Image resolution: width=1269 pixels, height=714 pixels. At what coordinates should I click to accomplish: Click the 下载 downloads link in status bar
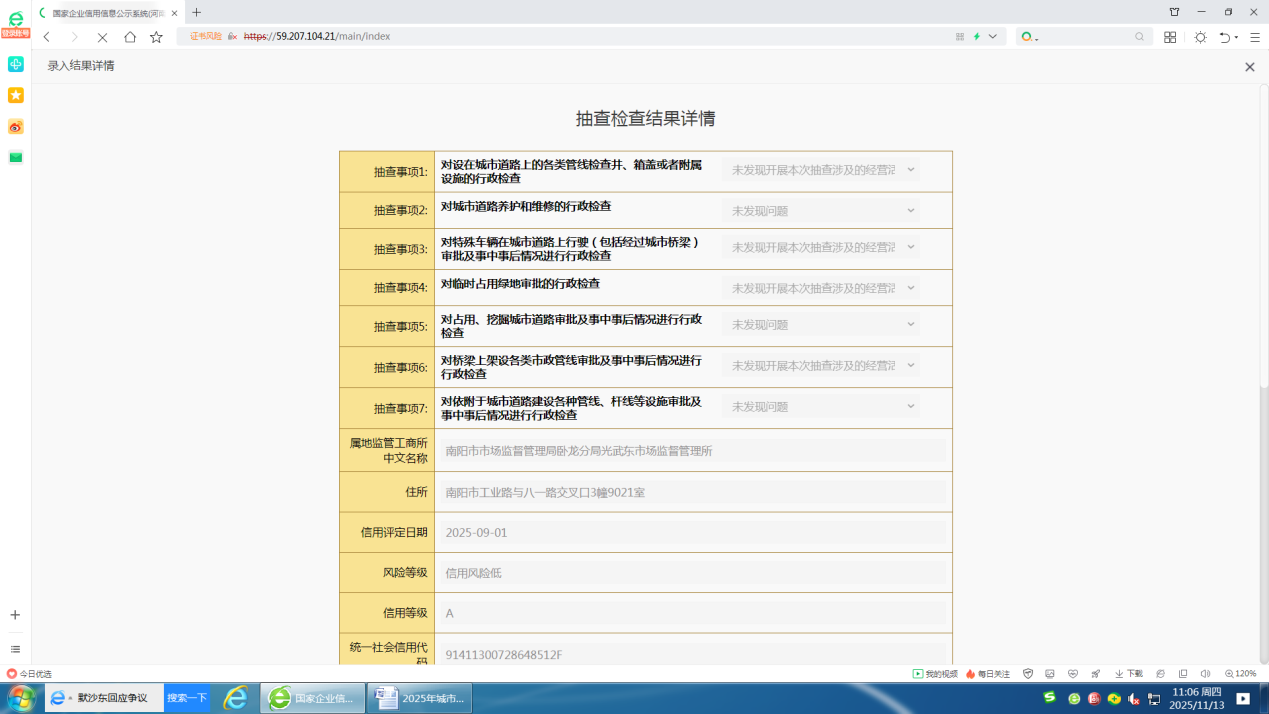1129,674
